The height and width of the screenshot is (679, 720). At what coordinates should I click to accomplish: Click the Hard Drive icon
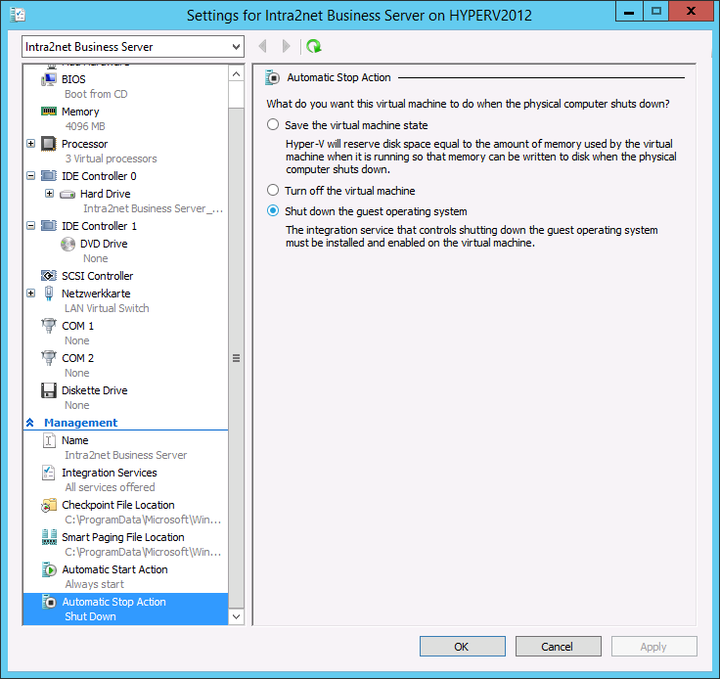(x=68, y=194)
